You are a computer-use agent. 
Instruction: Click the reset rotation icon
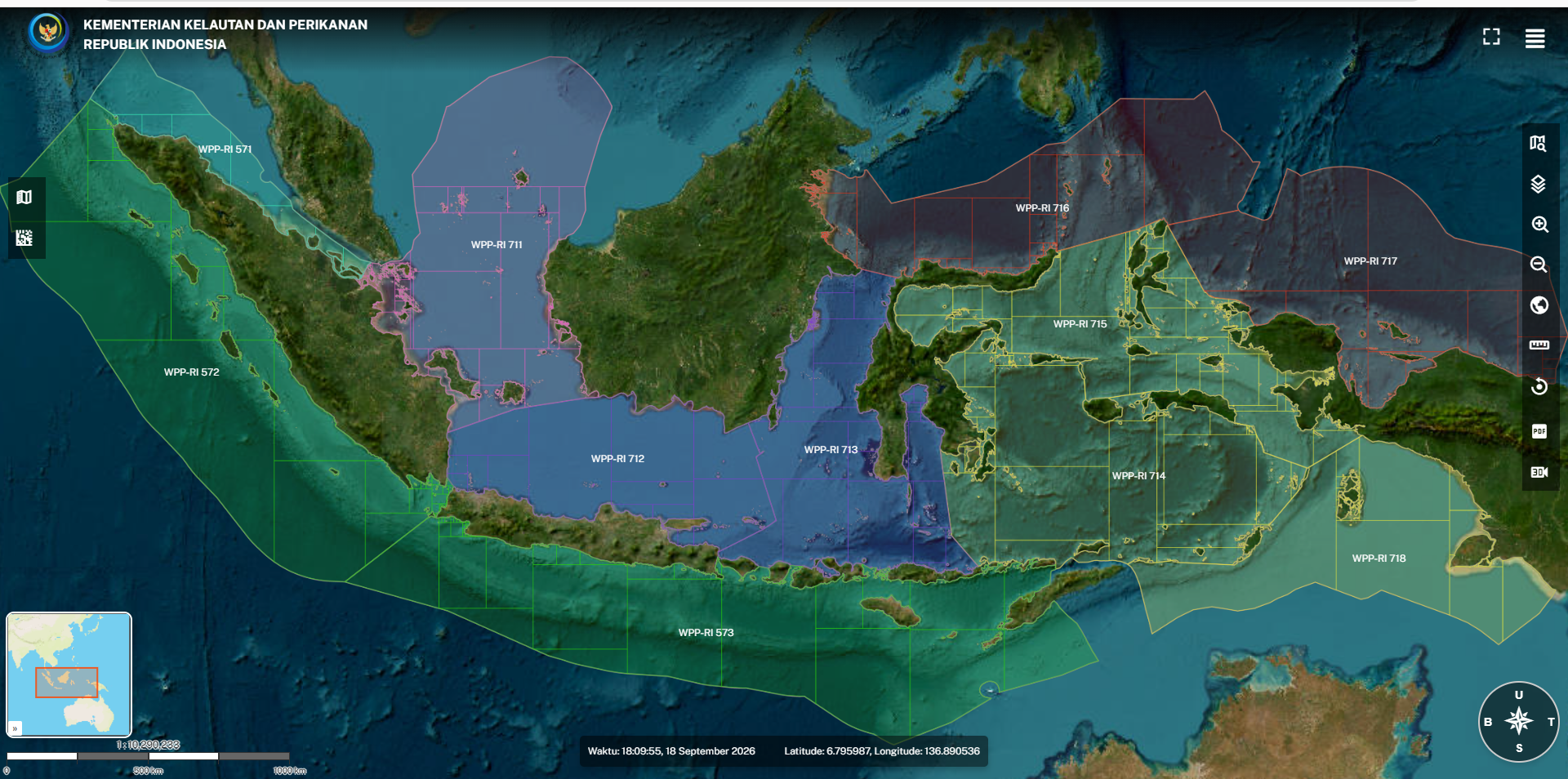1539,386
